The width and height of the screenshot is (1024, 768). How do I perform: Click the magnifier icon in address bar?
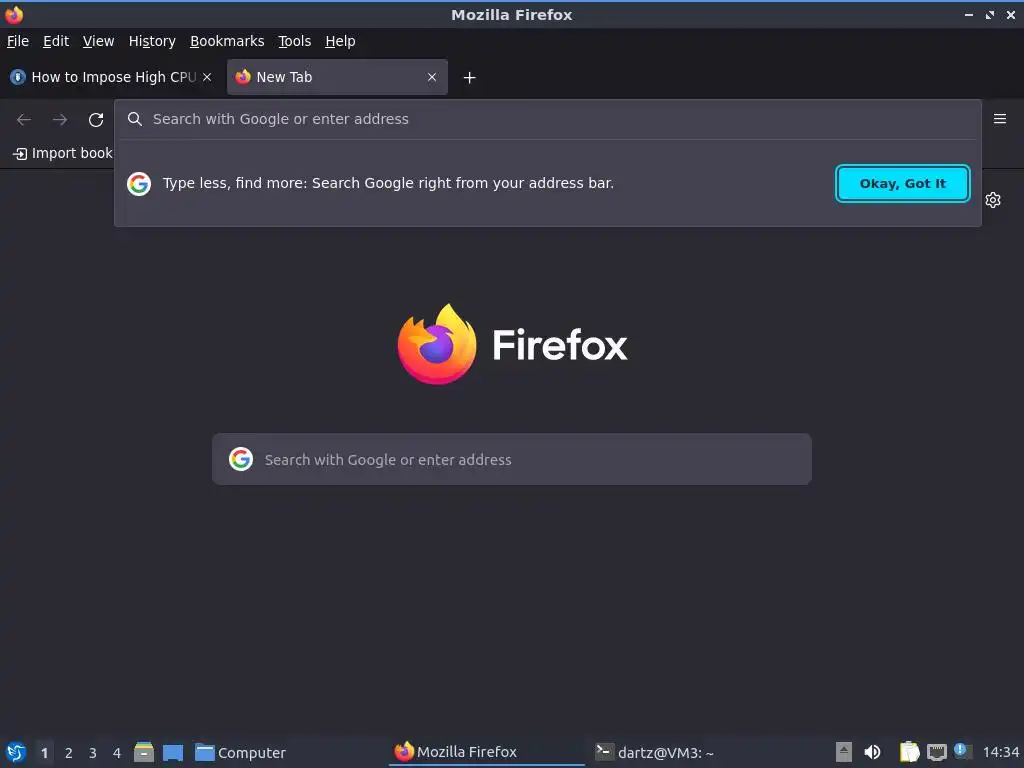135,119
